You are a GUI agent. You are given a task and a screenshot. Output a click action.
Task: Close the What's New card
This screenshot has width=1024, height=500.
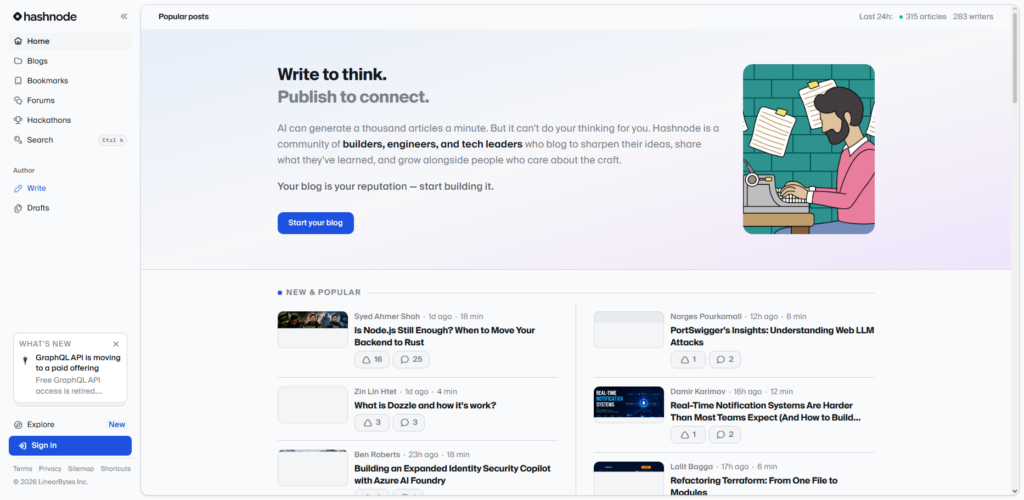[116, 344]
